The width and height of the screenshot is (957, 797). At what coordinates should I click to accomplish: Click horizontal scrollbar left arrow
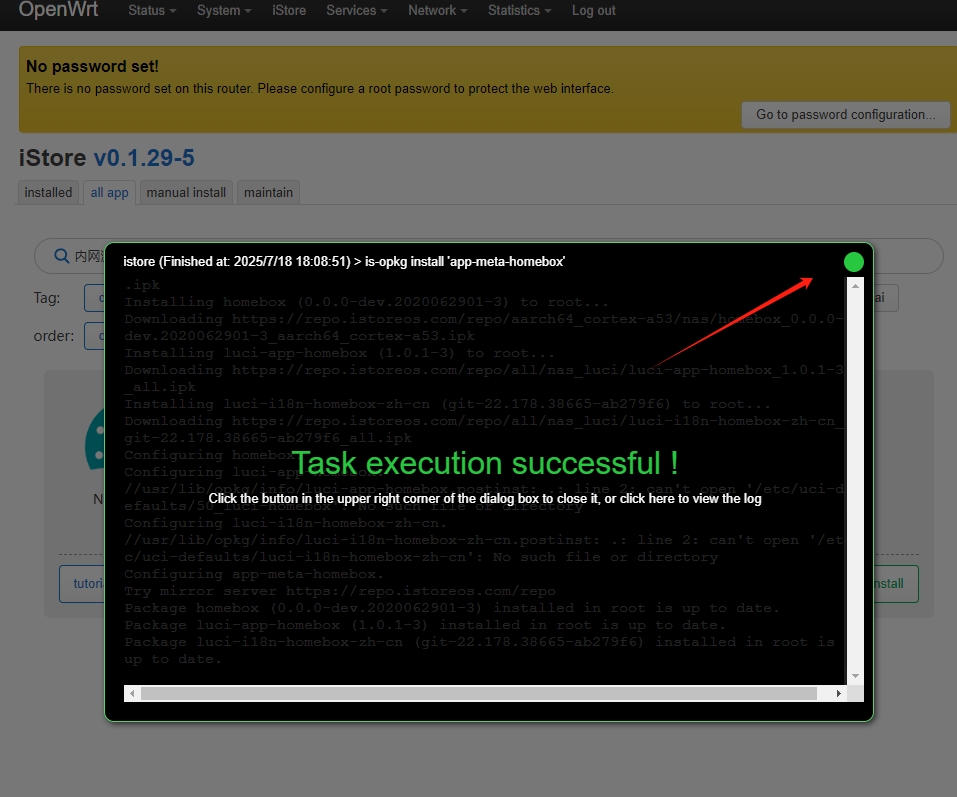pyautogui.click(x=132, y=693)
